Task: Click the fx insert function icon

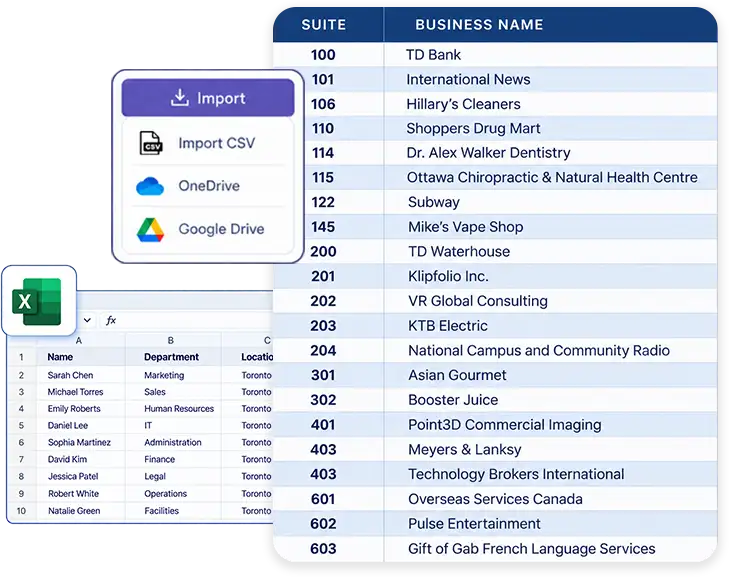Action: 111,320
